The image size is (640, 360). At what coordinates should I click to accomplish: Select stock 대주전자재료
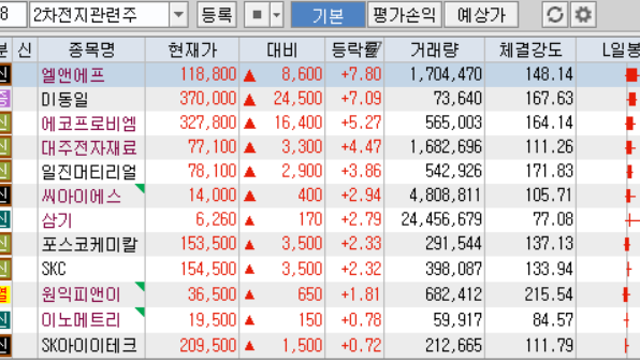pyautogui.click(x=89, y=148)
